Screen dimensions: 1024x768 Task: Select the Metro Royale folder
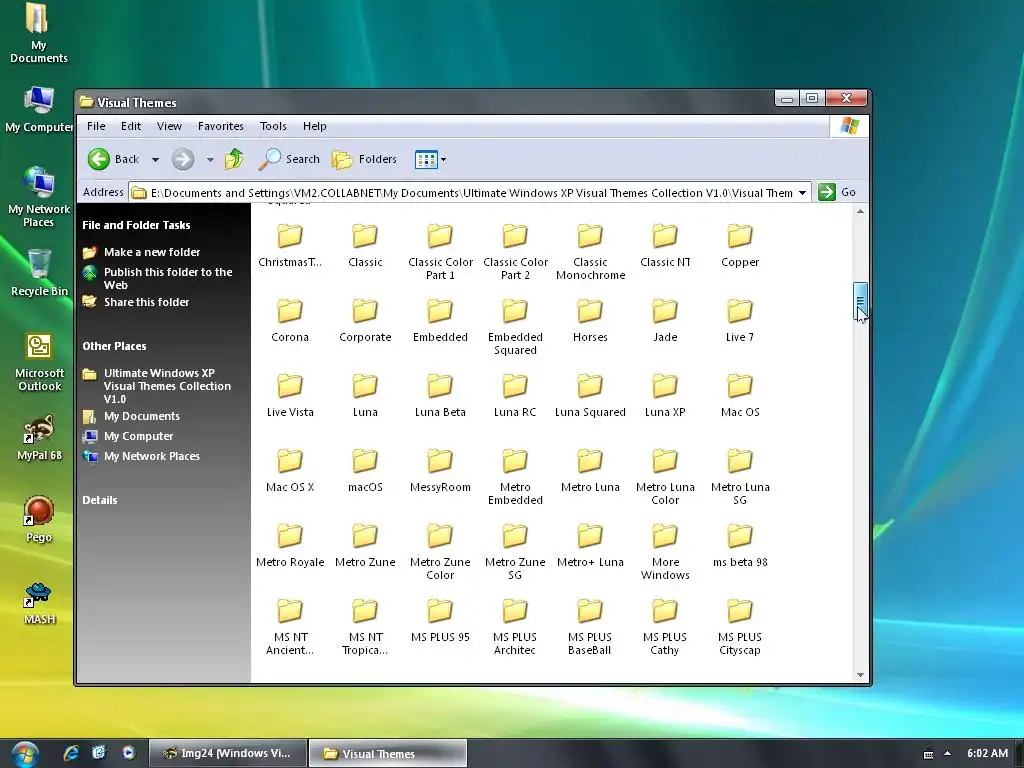(x=290, y=546)
